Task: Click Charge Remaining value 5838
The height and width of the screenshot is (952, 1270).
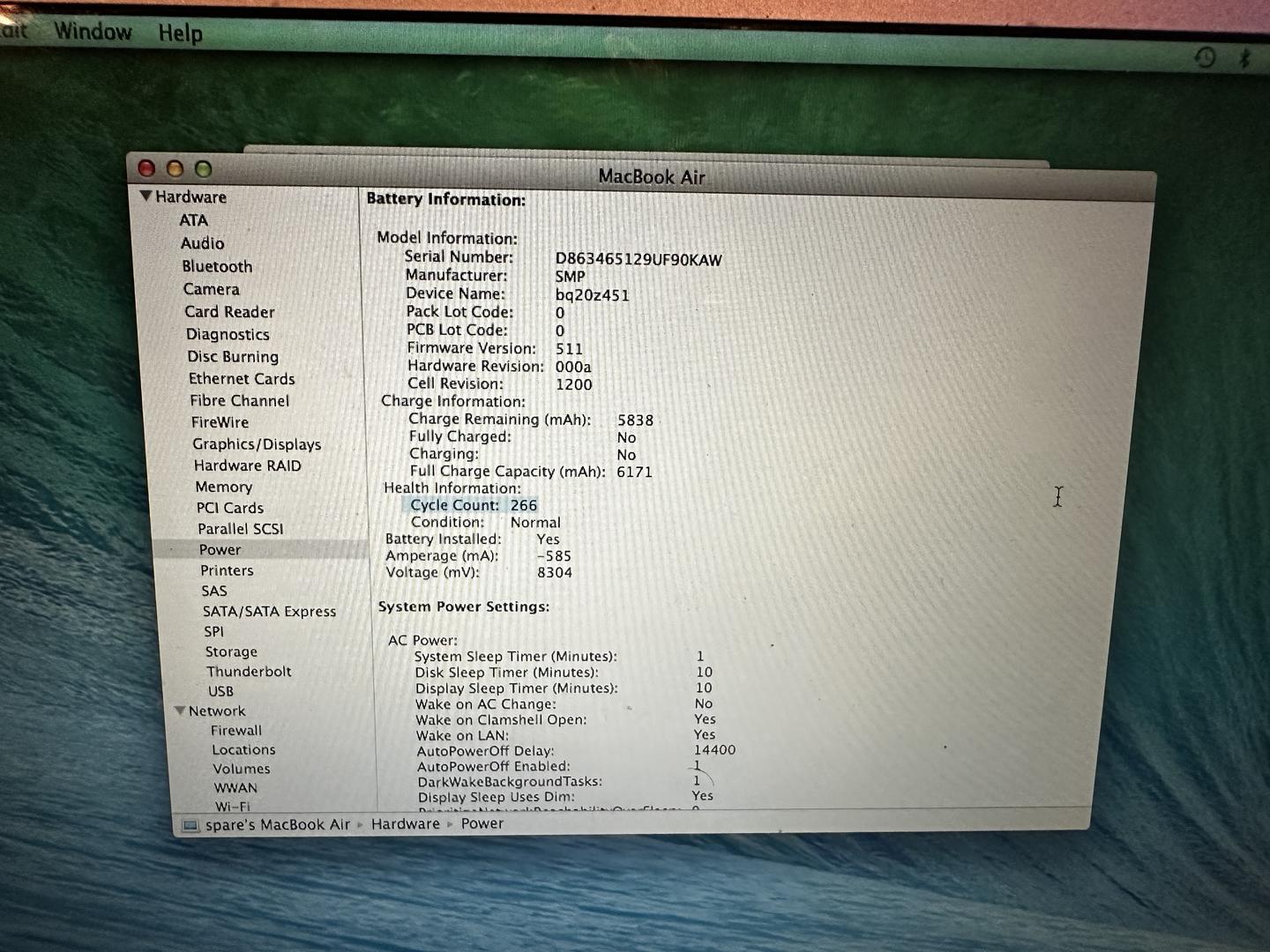Action: [x=635, y=420]
